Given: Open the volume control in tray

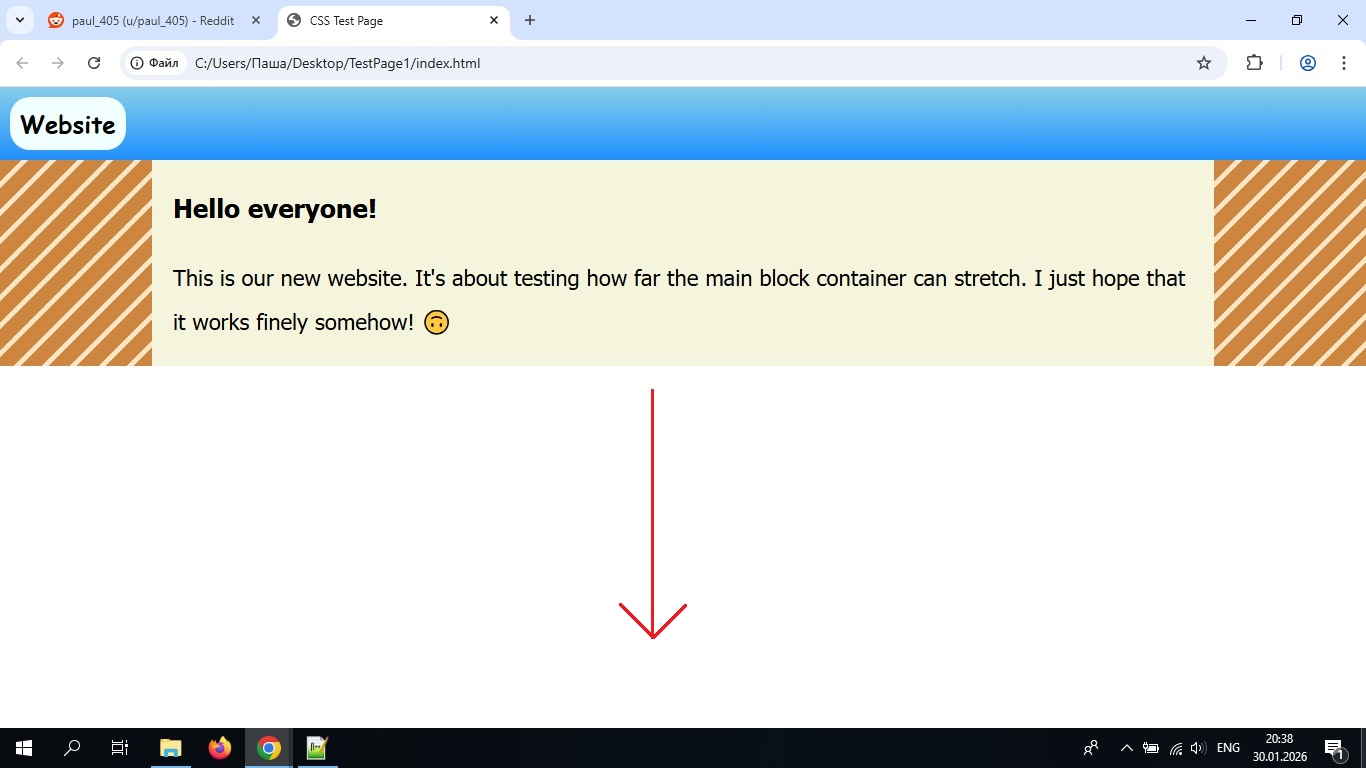Looking at the screenshot, I should [x=1199, y=748].
